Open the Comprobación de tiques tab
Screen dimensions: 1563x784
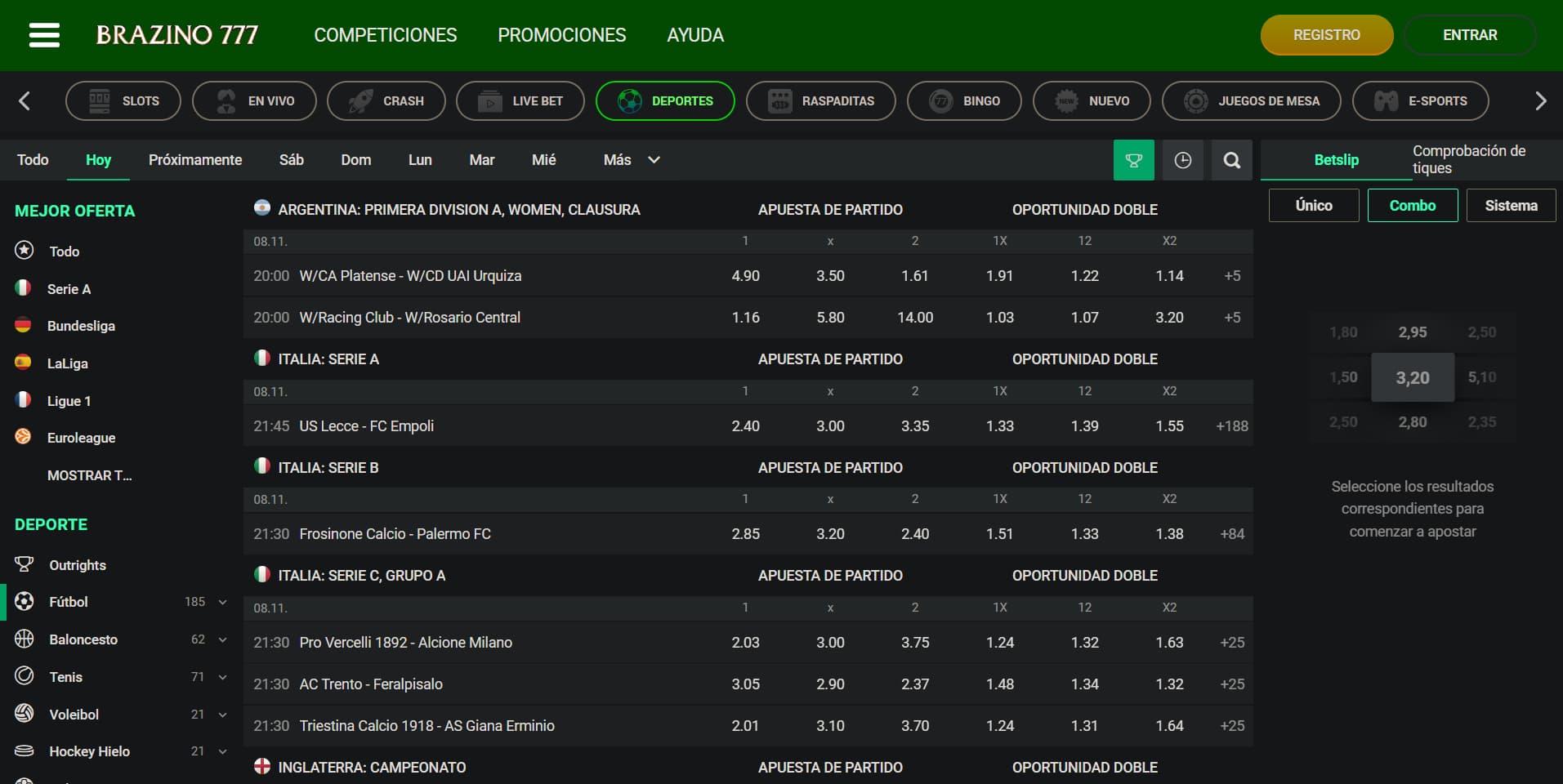(x=1468, y=160)
